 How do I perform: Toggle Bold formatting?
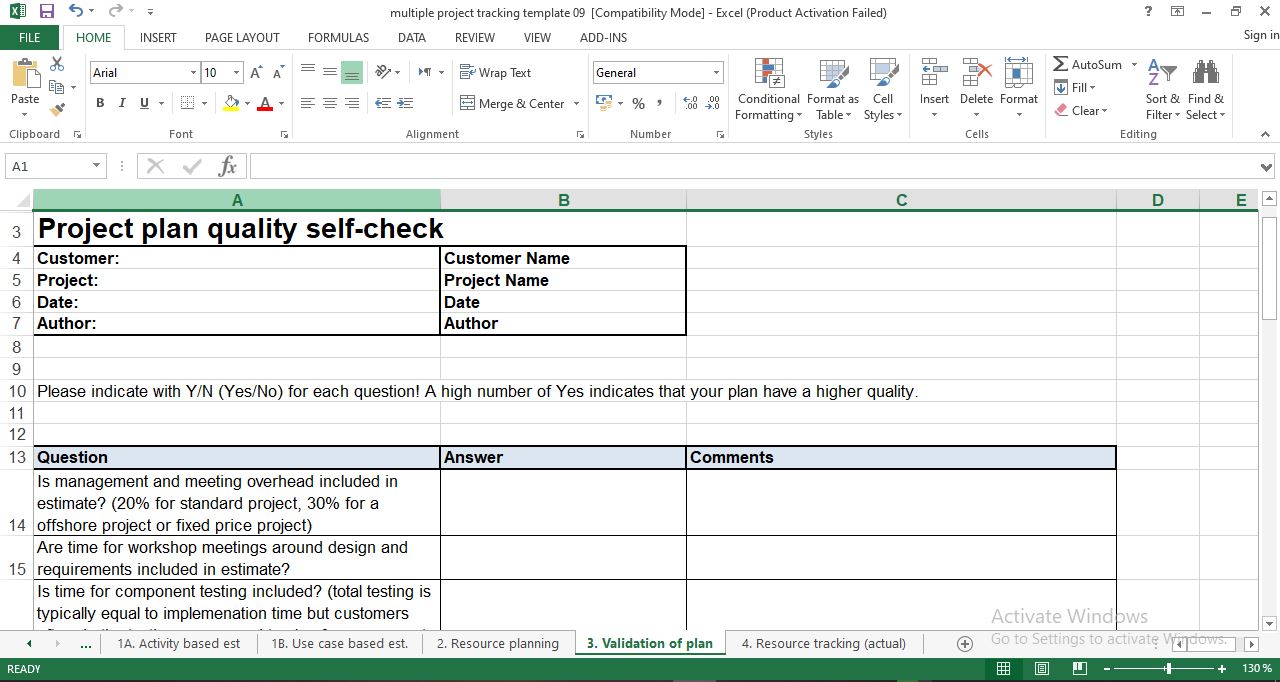pos(100,103)
